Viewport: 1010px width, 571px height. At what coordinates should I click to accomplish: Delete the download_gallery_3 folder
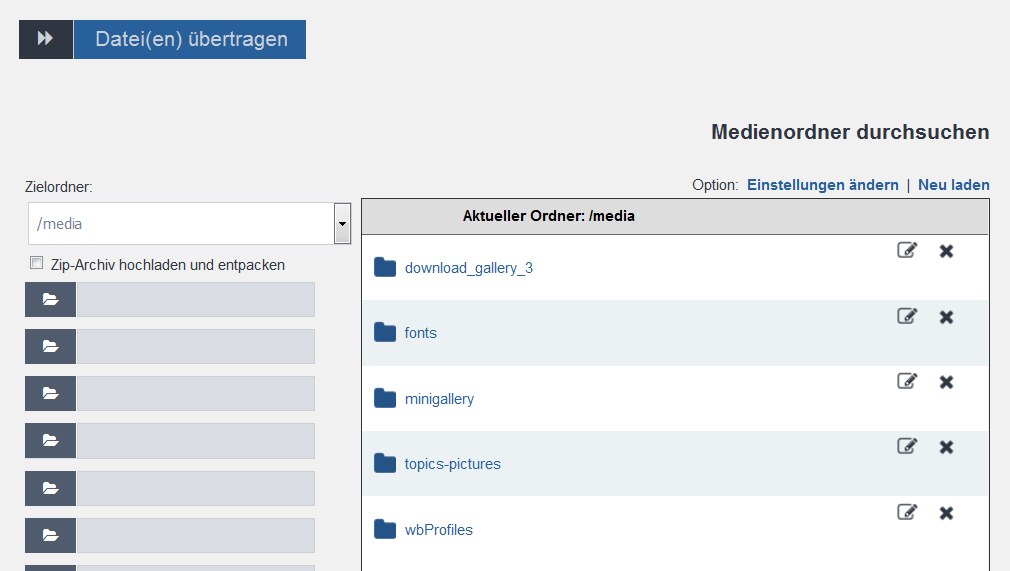point(946,251)
